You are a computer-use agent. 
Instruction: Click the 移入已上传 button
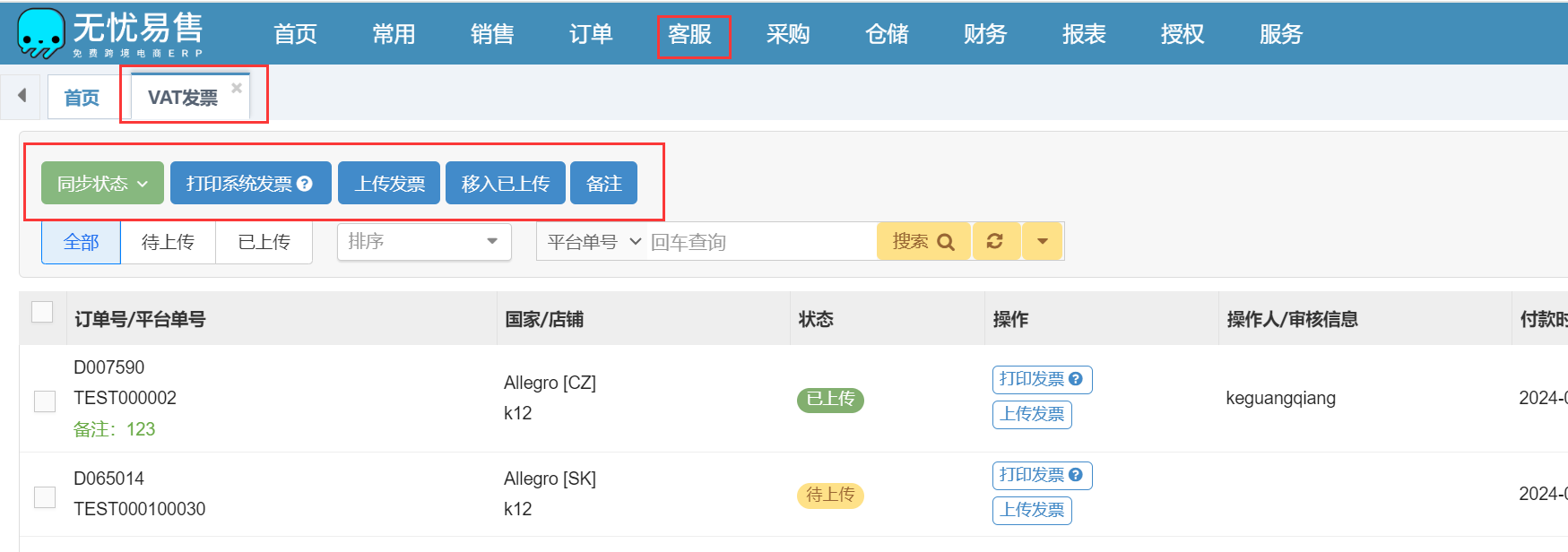click(505, 184)
